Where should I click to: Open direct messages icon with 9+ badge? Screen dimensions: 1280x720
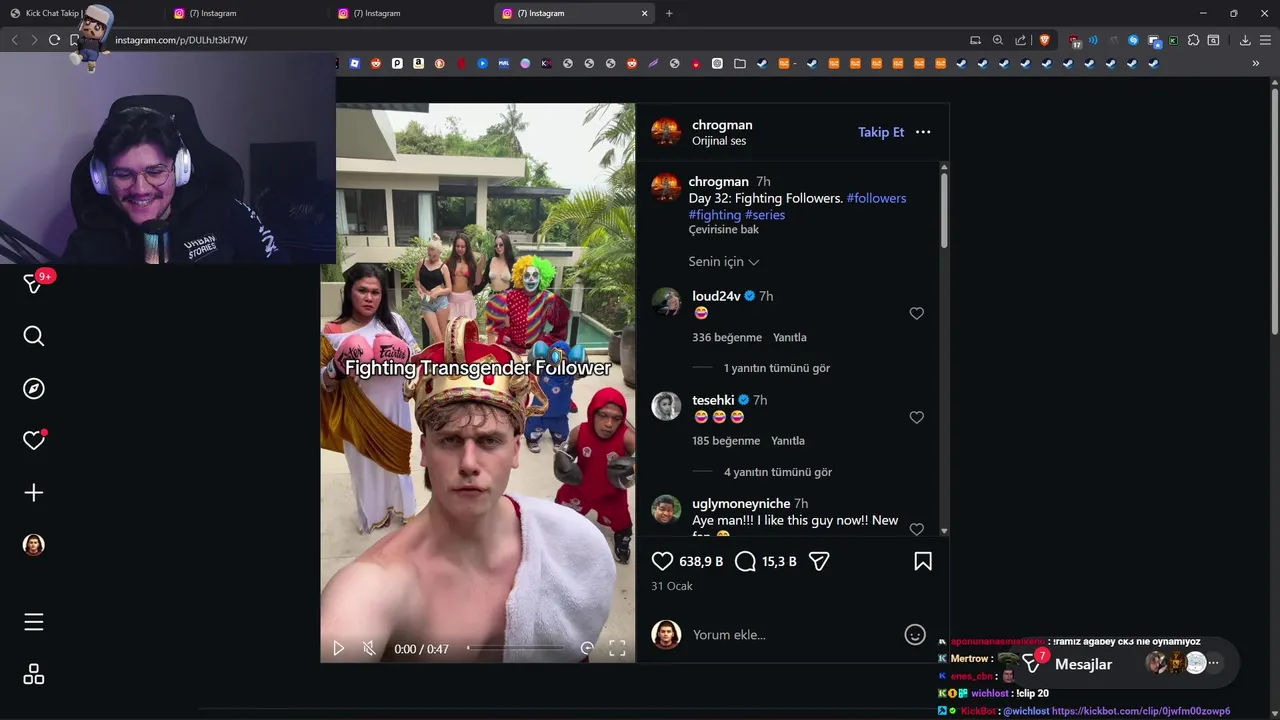(33, 284)
